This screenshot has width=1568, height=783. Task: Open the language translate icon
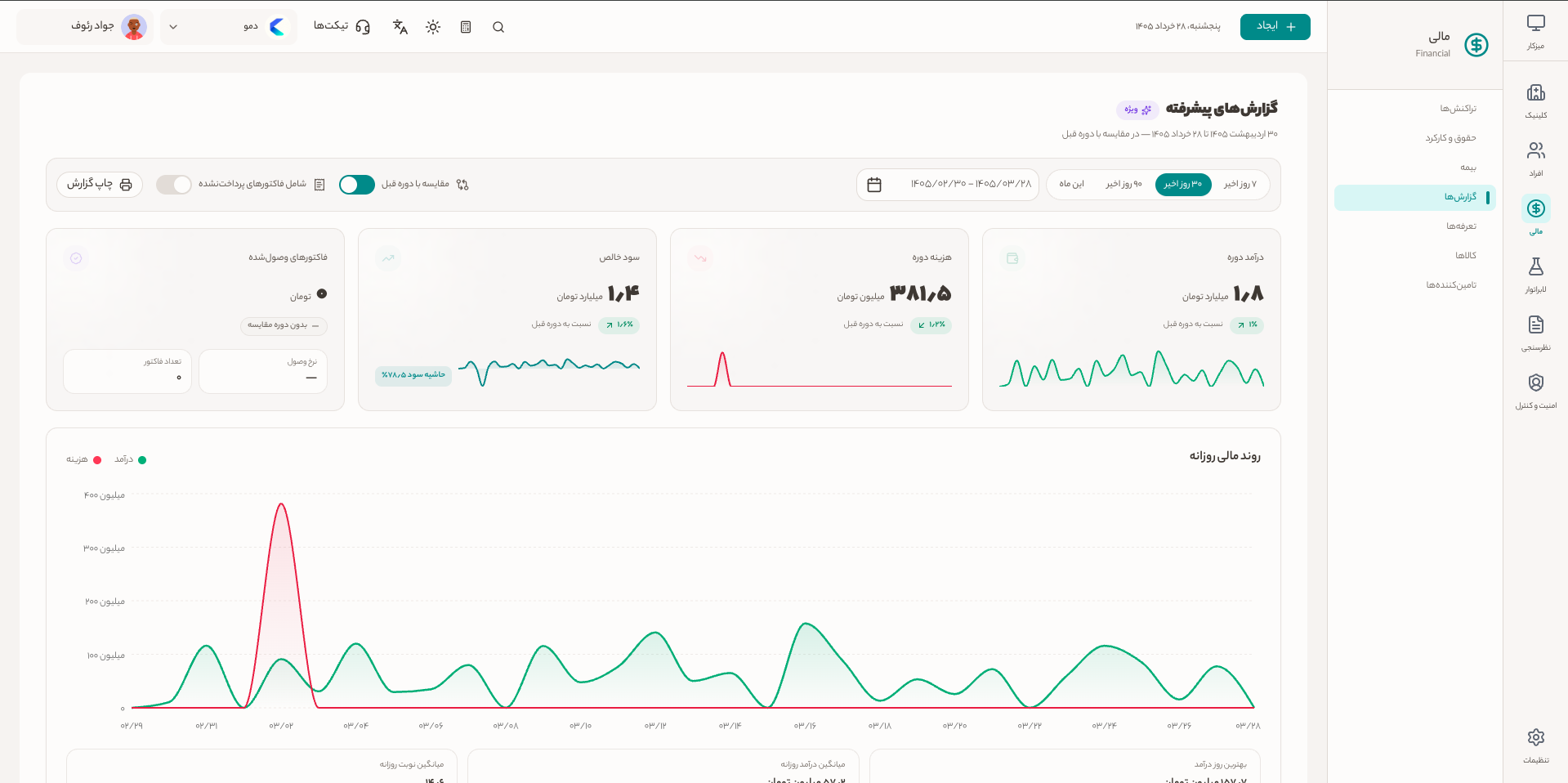400,27
